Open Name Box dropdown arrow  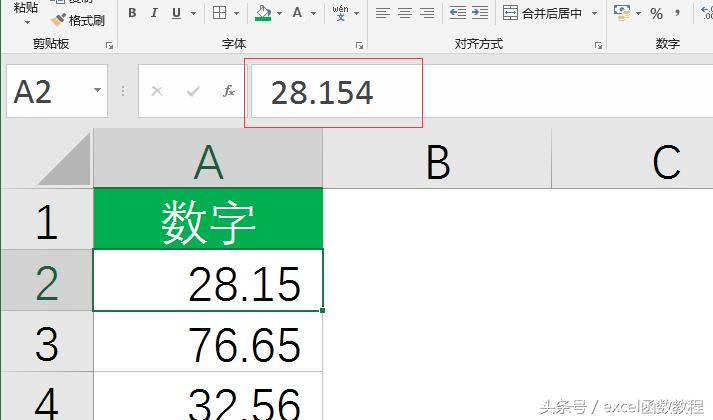[x=97, y=90]
